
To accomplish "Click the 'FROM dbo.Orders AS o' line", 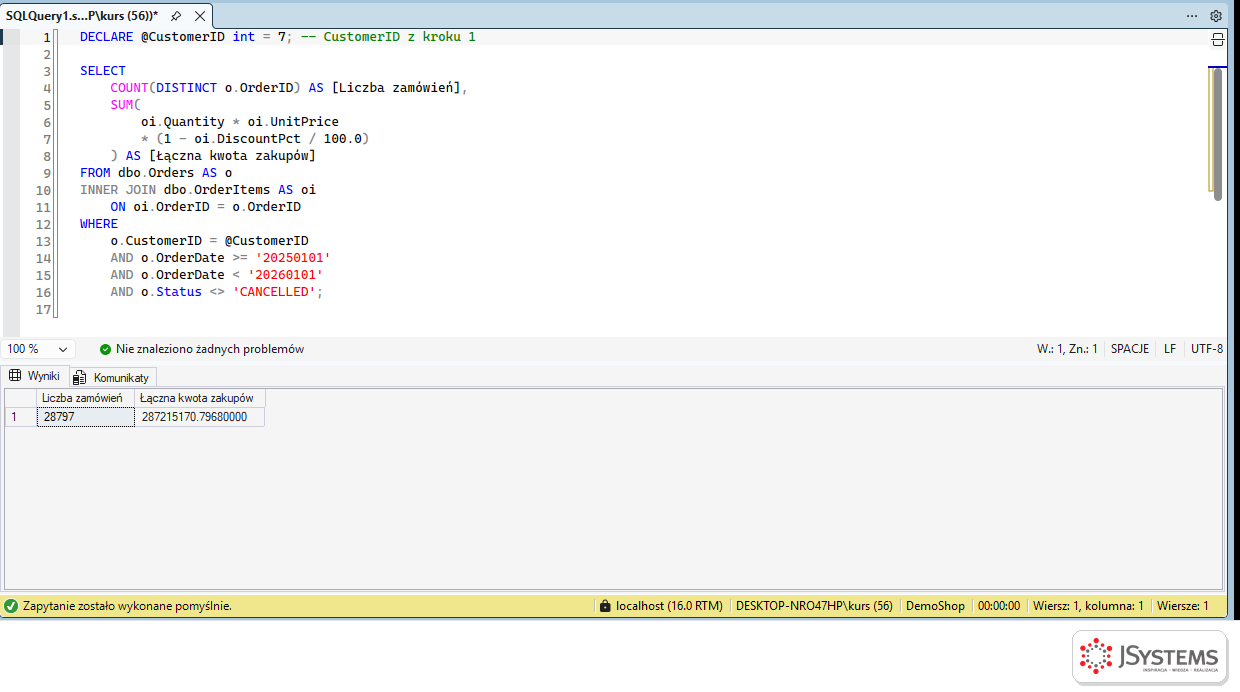I will tap(156, 173).
